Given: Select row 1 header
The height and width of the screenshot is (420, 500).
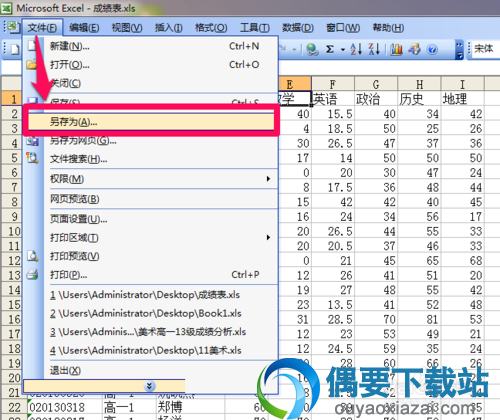Looking at the screenshot, I should click(12, 99).
